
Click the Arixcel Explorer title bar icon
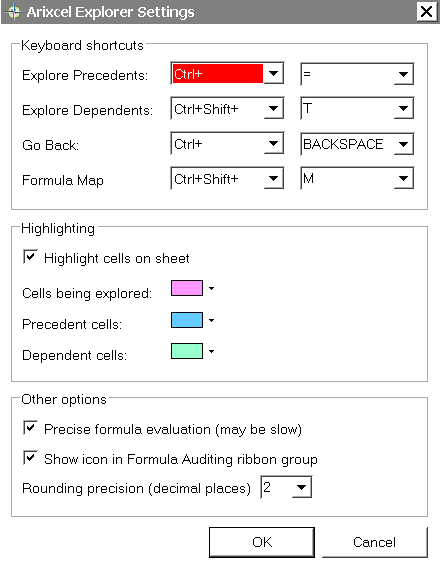[14, 12]
